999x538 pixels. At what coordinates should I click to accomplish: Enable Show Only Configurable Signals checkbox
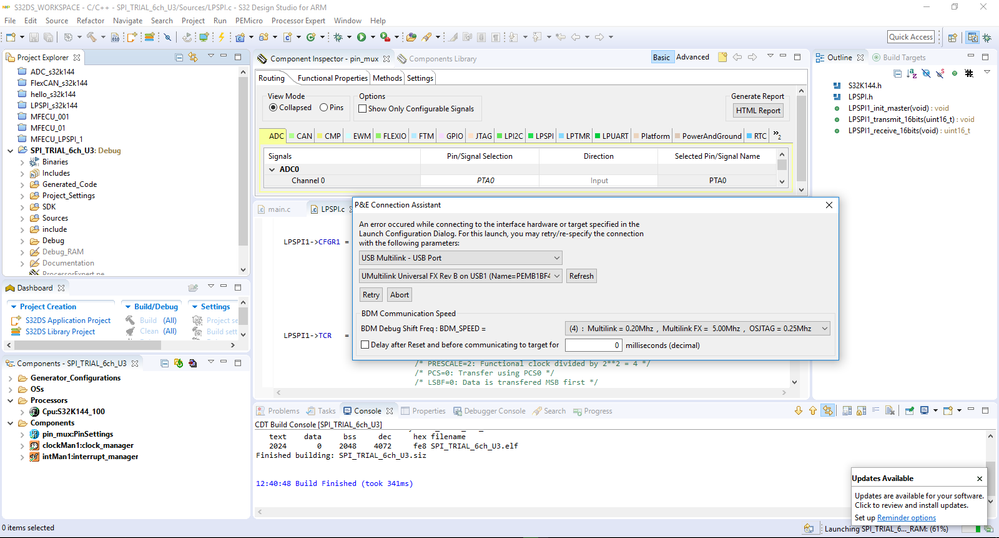[x=364, y=109]
